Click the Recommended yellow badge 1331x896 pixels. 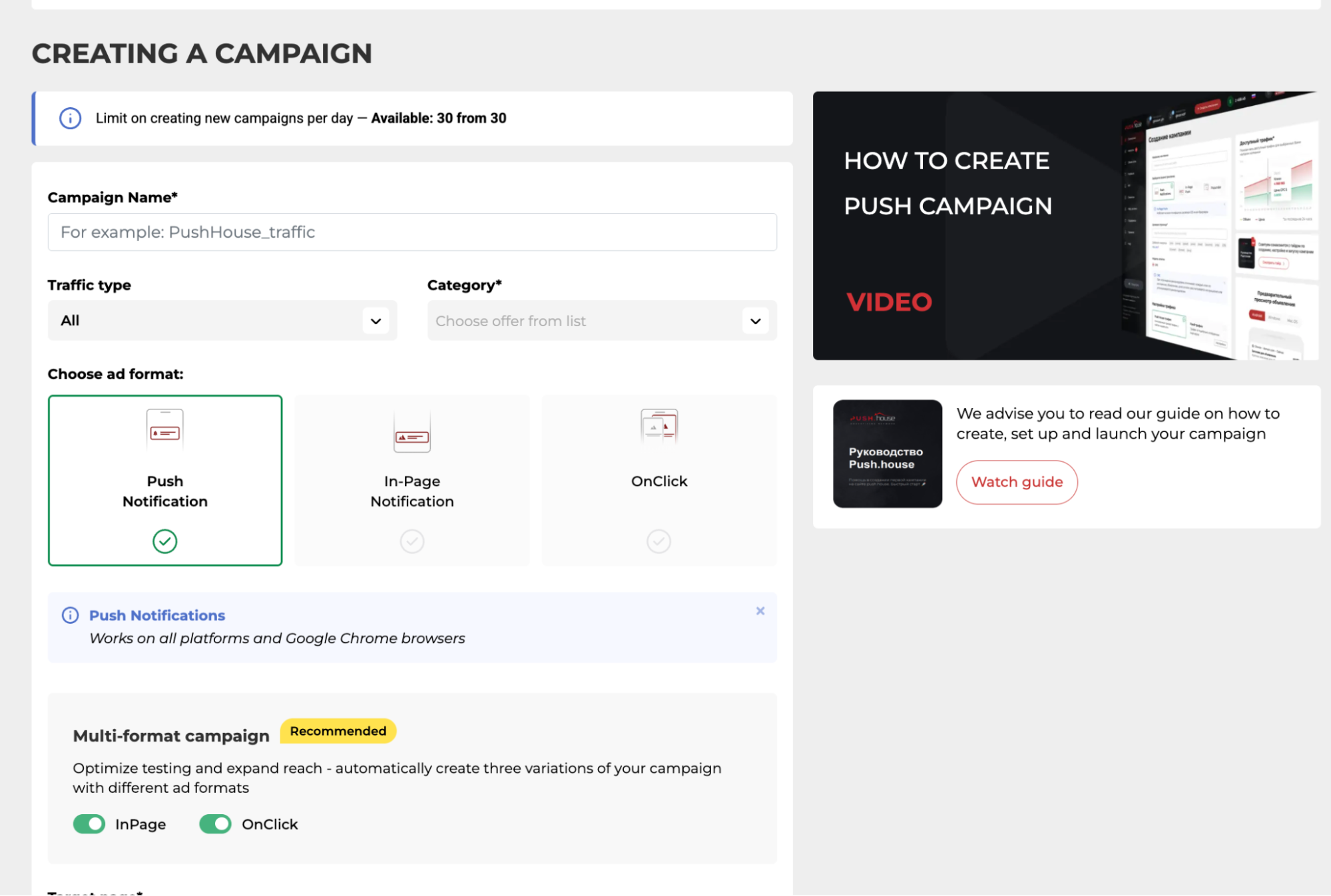[338, 731]
